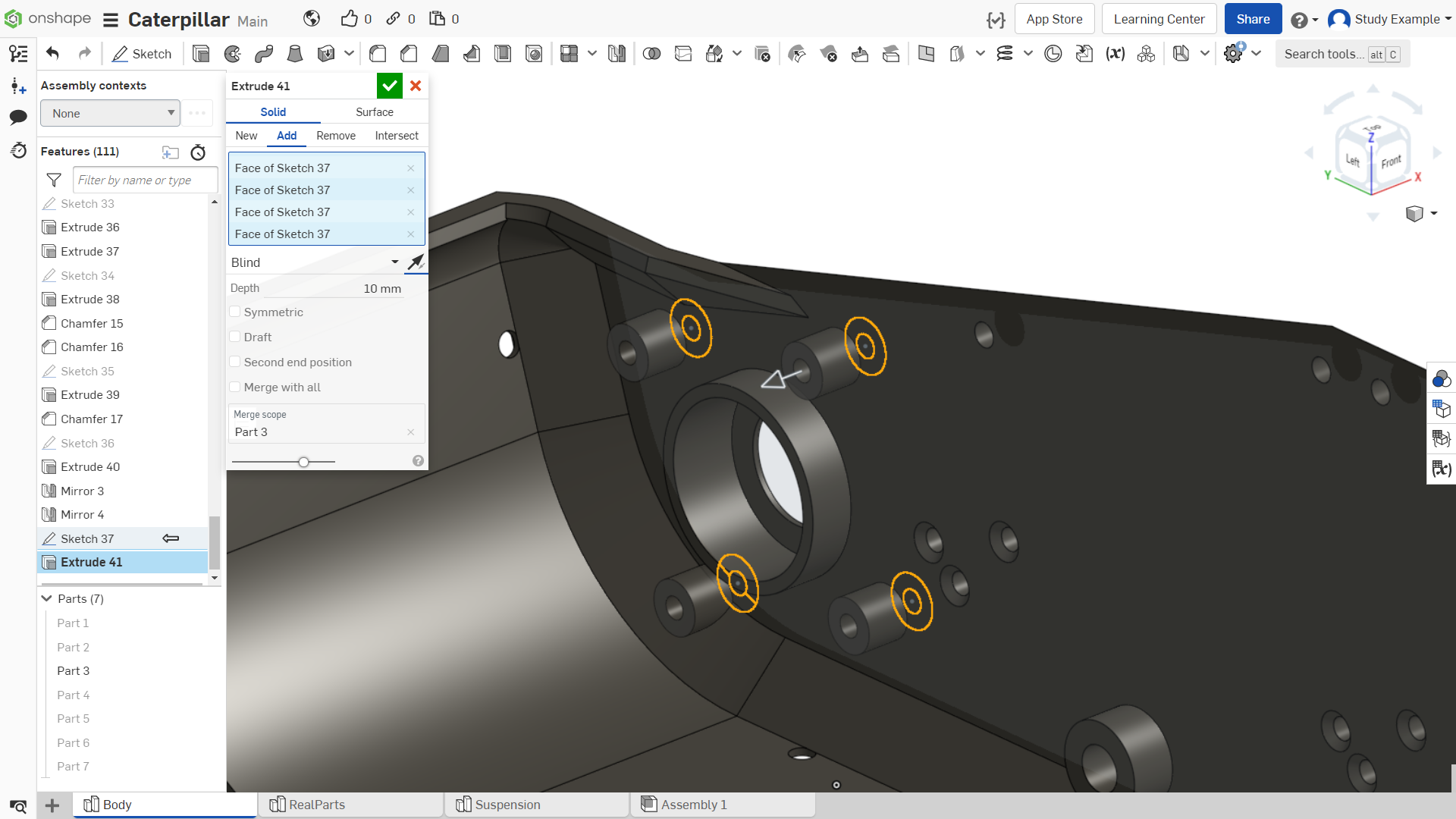Toggle opposite direction arrow for extrude

[416, 262]
